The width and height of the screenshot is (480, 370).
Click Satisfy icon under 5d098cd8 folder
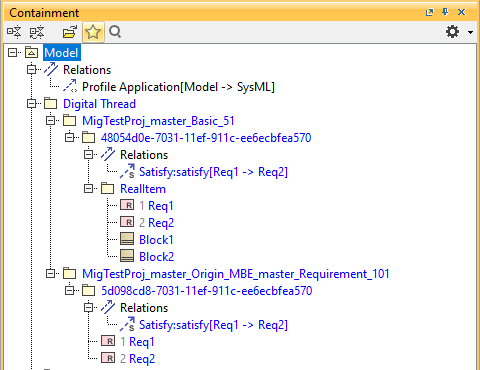tap(127, 325)
